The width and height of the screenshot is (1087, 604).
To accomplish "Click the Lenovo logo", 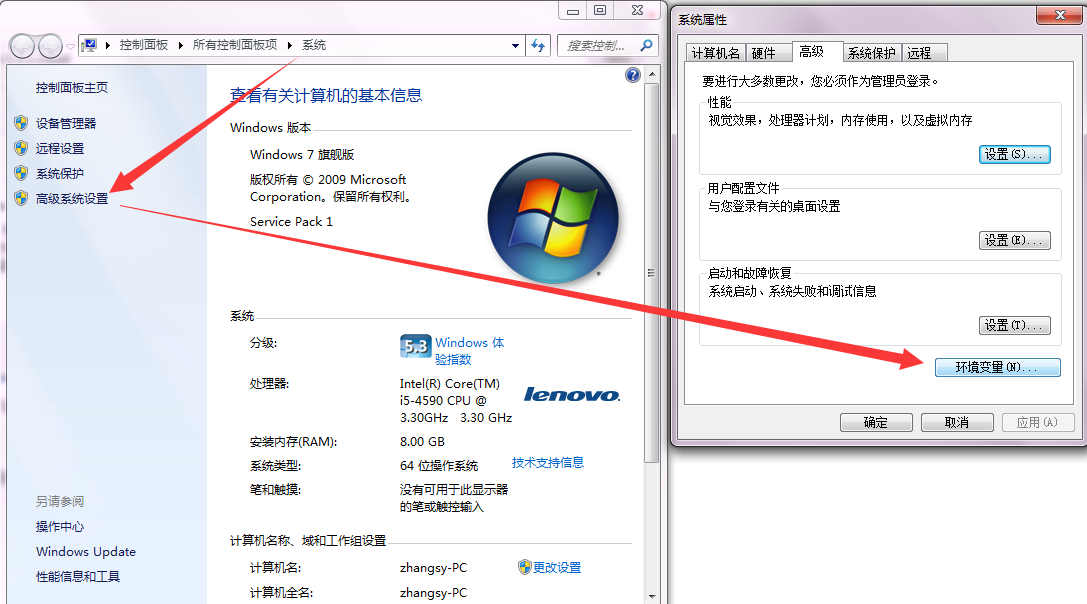I will [571, 395].
